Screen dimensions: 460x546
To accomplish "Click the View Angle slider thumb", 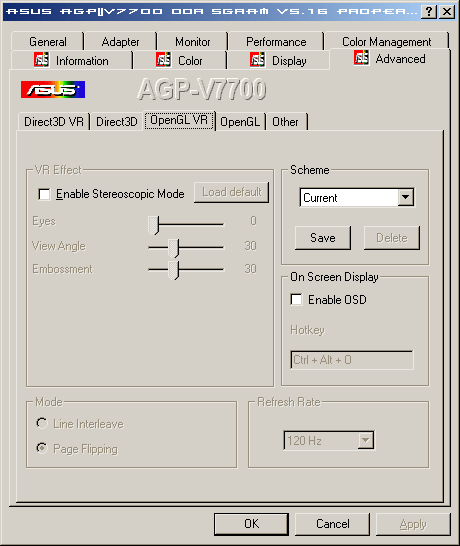I will 173,248.
